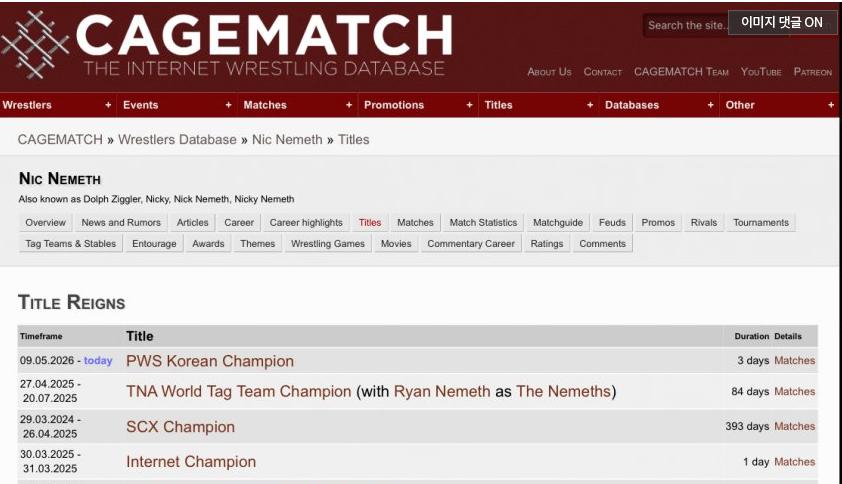Switch to the Match Statistics tab
The width and height of the screenshot is (842, 484).
click(483, 222)
